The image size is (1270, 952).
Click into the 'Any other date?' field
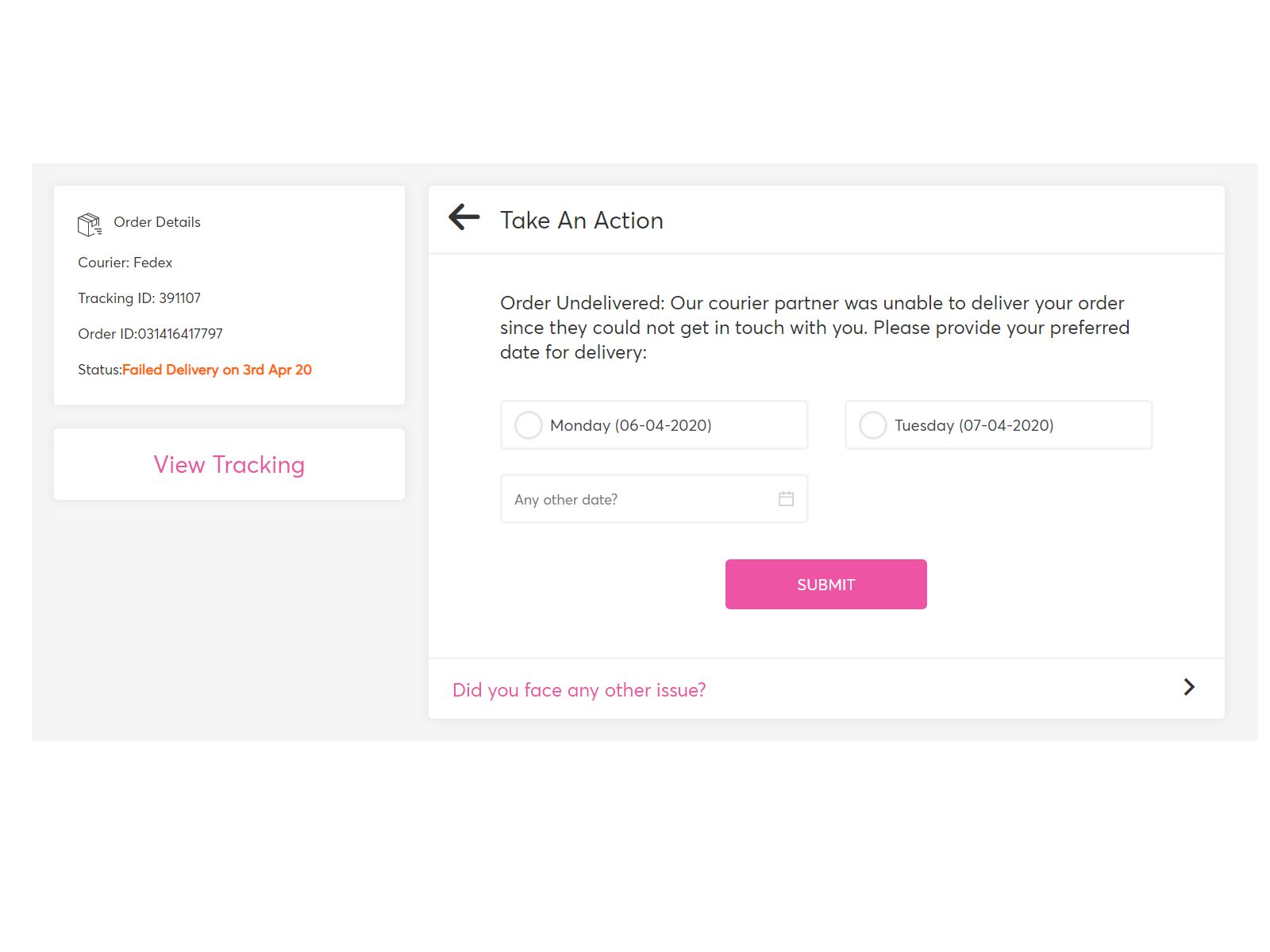pos(635,500)
